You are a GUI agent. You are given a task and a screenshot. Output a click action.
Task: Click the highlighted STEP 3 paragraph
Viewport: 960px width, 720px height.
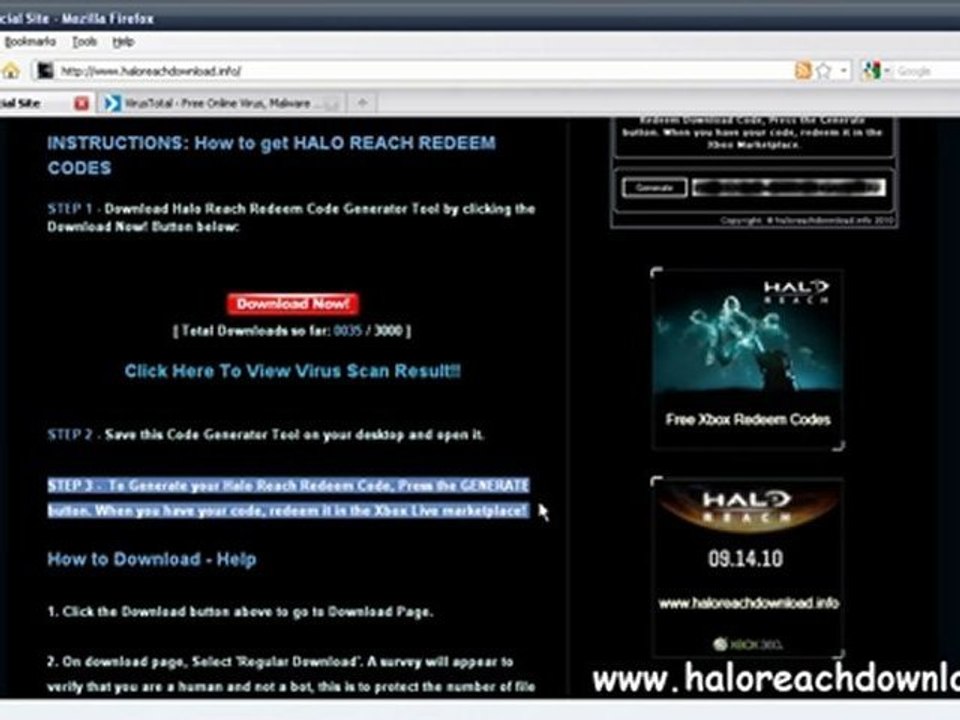pyautogui.click(x=288, y=498)
